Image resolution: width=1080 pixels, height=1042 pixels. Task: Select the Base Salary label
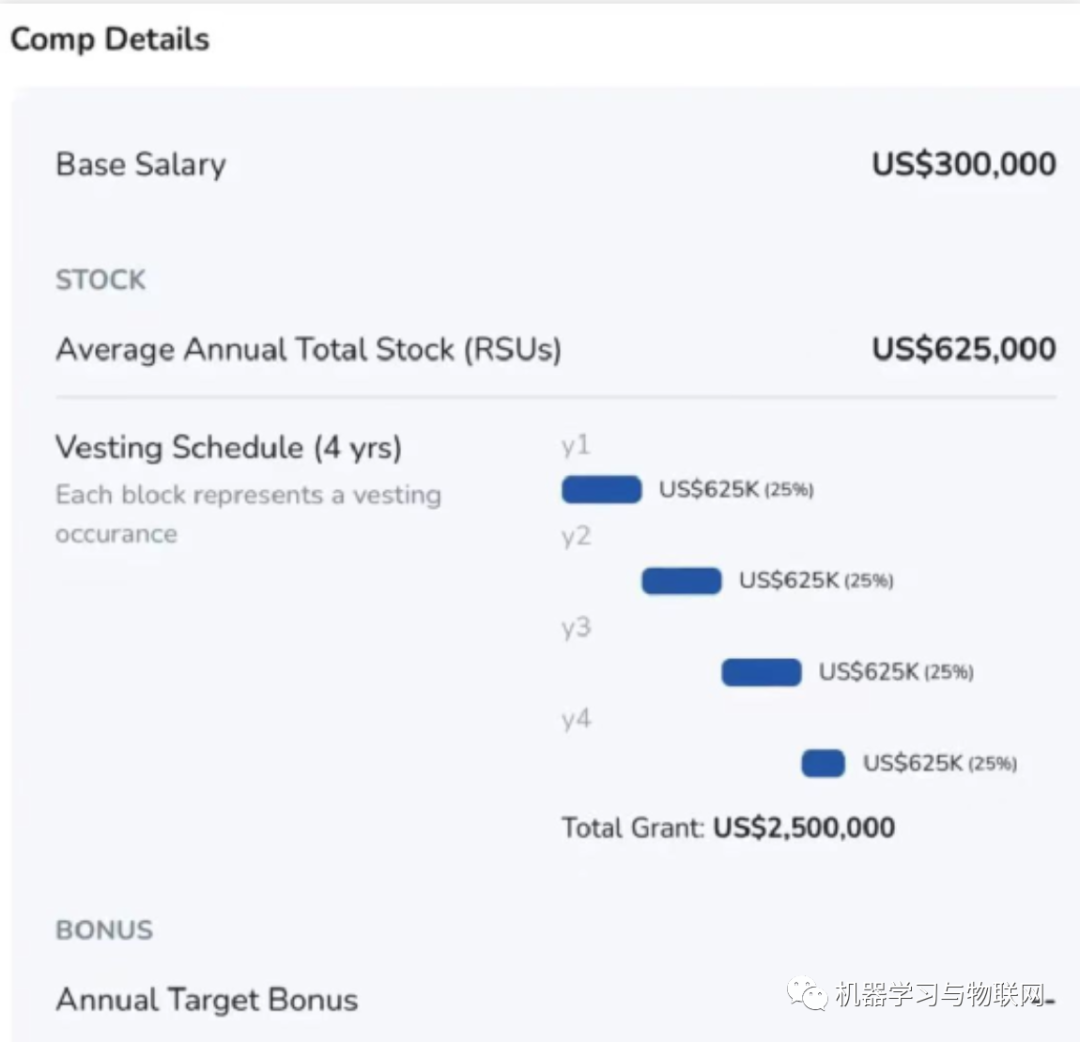tap(141, 164)
